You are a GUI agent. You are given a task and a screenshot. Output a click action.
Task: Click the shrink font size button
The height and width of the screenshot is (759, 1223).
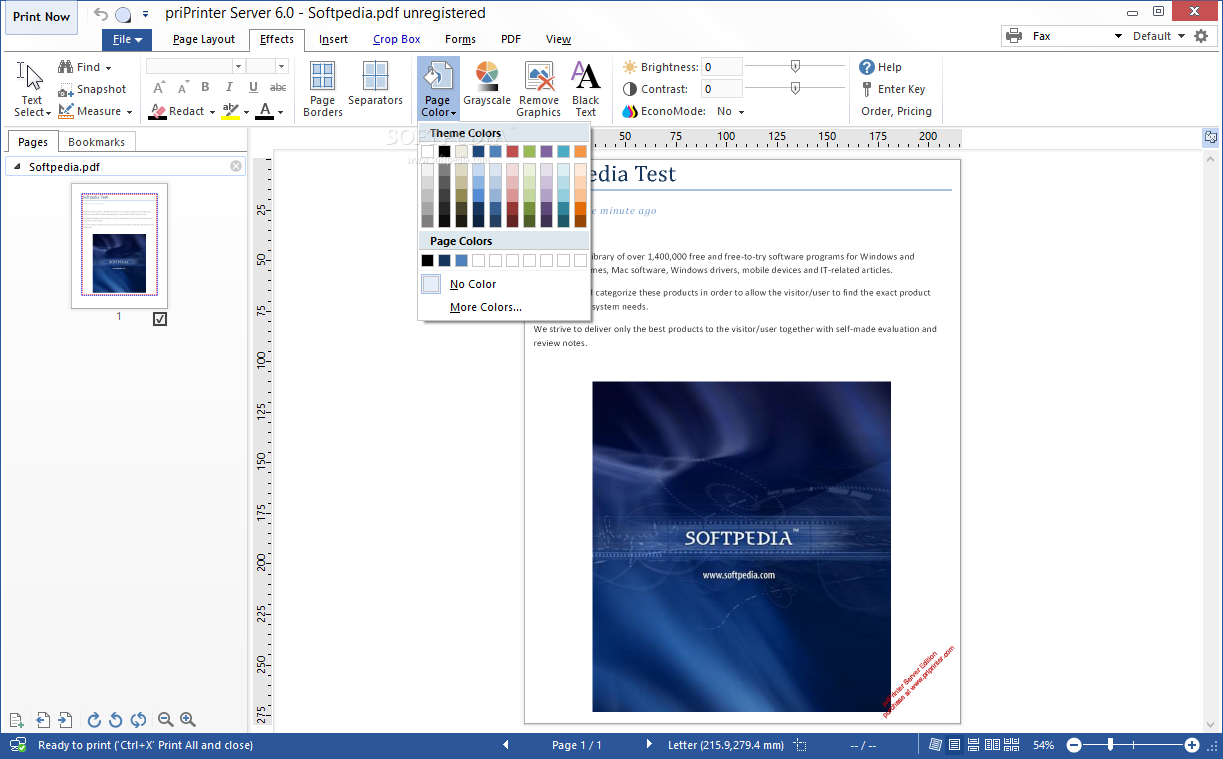pyautogui.click(x=182, y=88)
